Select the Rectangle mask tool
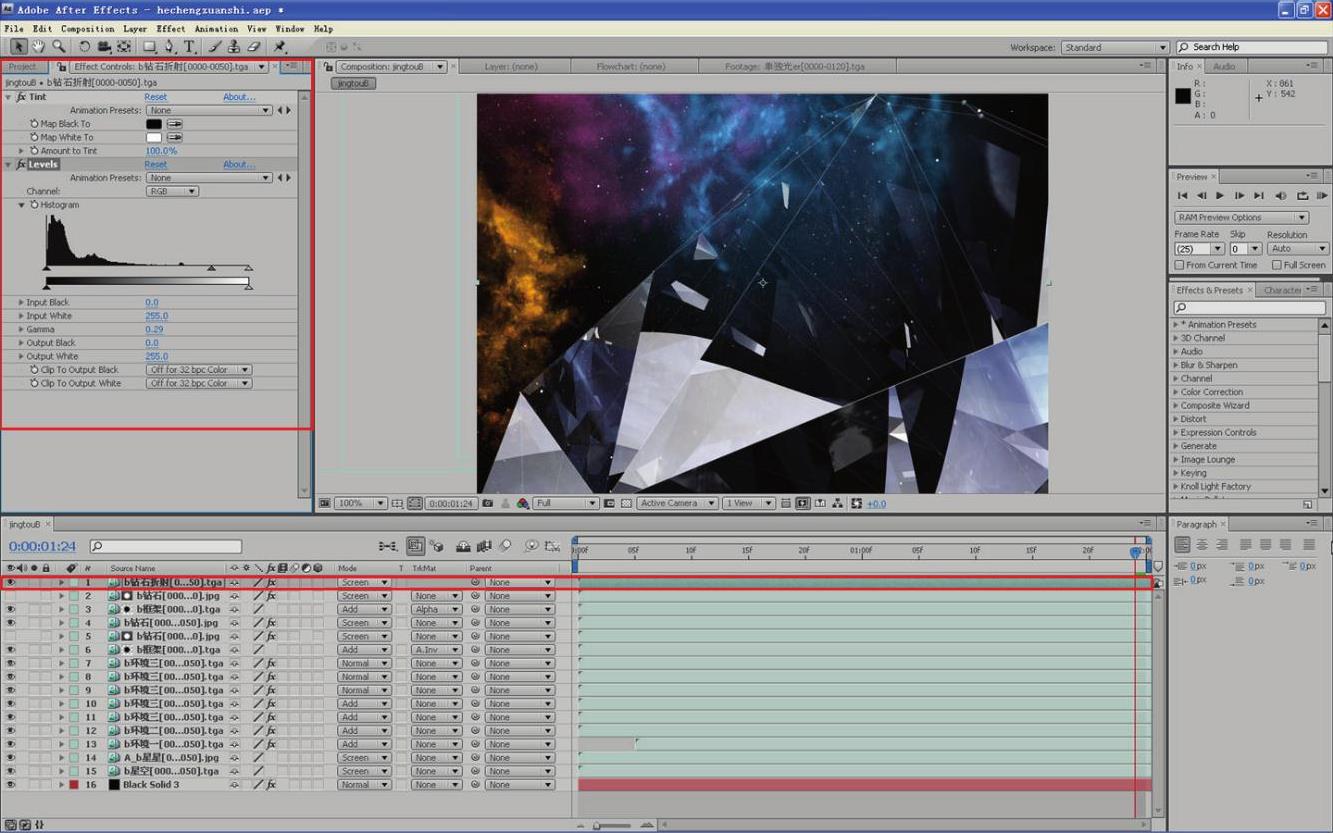Viewport: 1333px width, 833px height. pos(149,47)
